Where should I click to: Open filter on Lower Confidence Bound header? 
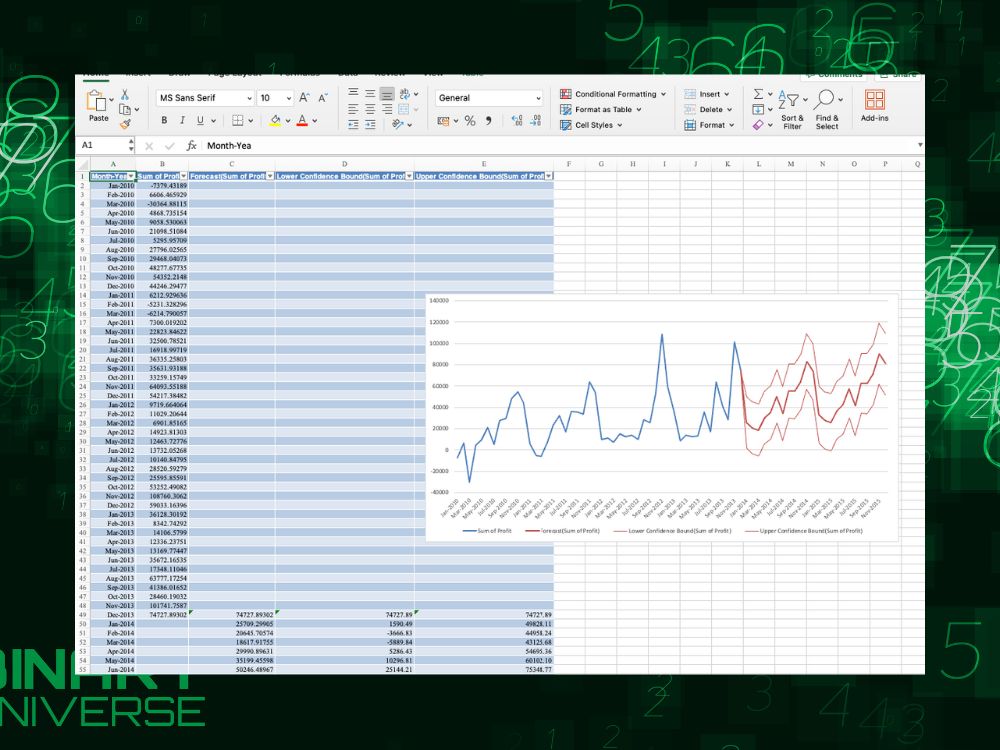409,176
